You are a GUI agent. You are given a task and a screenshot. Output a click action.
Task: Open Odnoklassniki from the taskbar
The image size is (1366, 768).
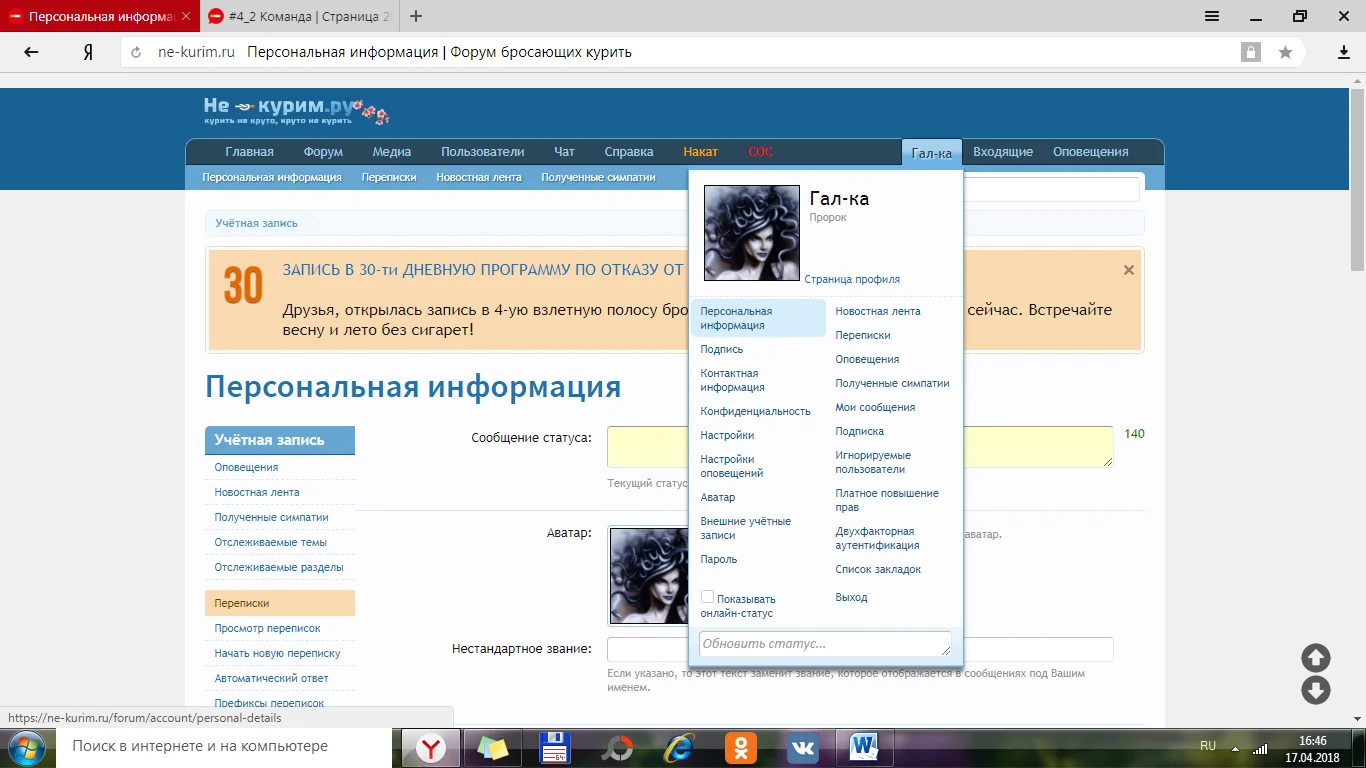coord(741,747)
